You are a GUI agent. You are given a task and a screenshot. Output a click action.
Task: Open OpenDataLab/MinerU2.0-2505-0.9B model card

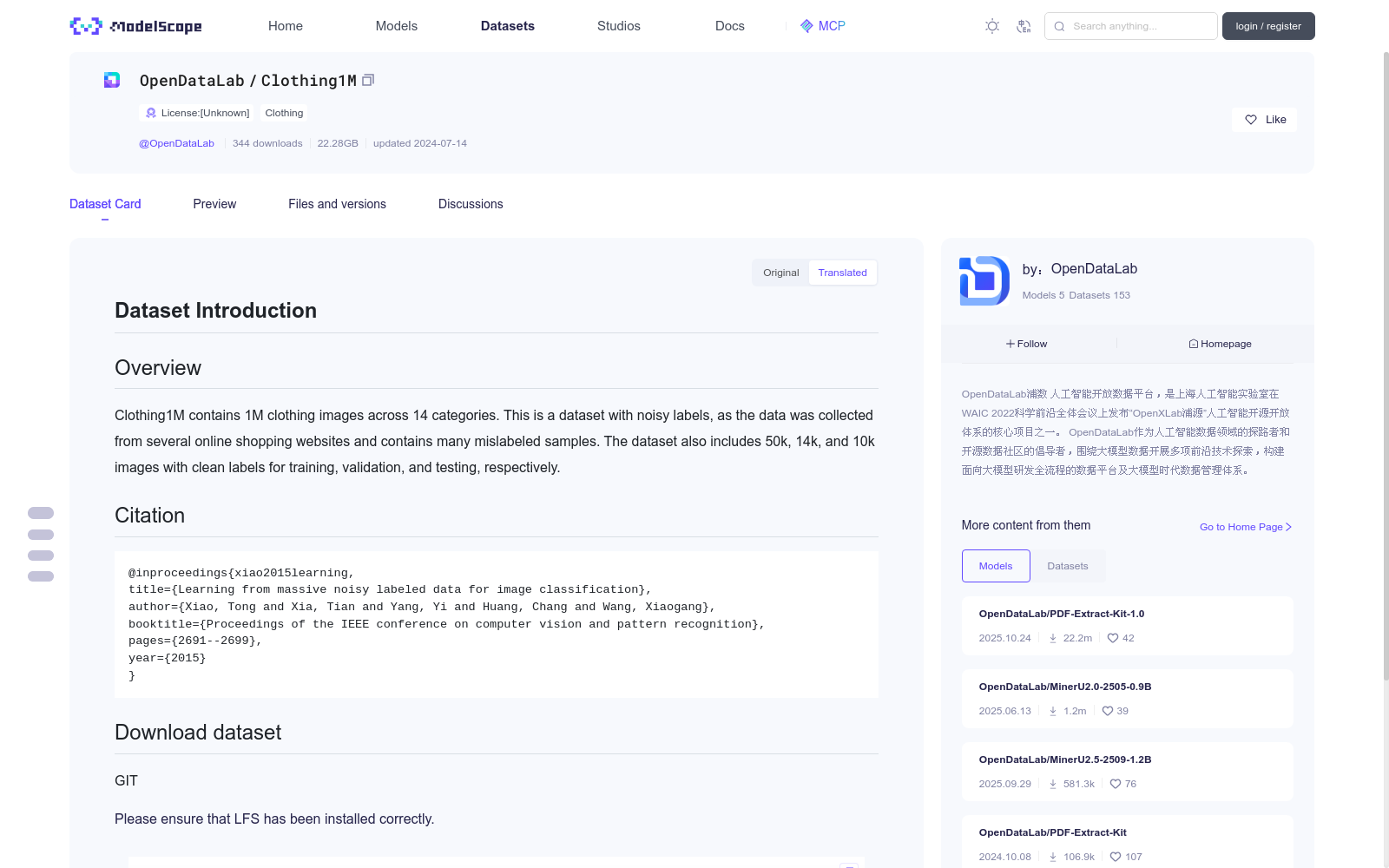point(1127,699)
